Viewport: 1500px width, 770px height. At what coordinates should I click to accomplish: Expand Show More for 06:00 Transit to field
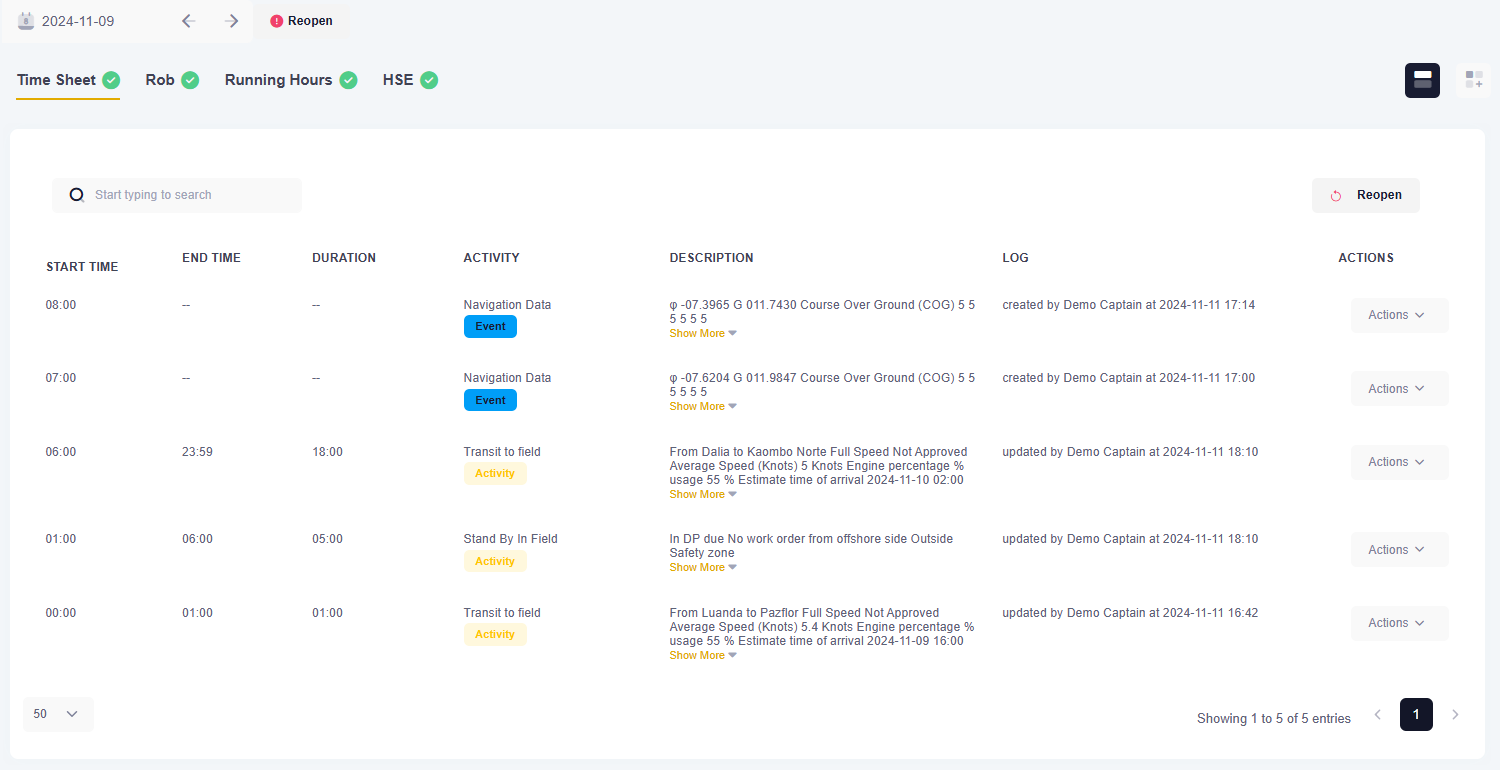(x=702, y=494)
